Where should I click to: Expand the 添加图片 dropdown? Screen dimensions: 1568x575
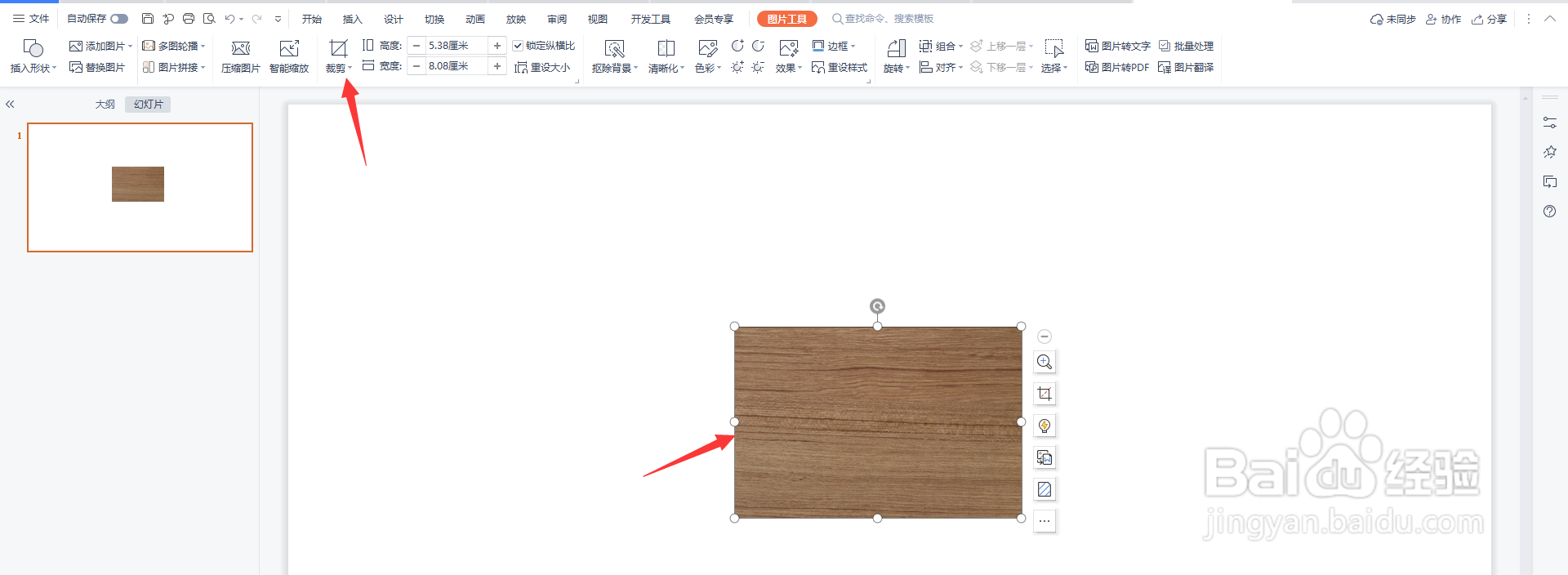click(x=130, y=47)
